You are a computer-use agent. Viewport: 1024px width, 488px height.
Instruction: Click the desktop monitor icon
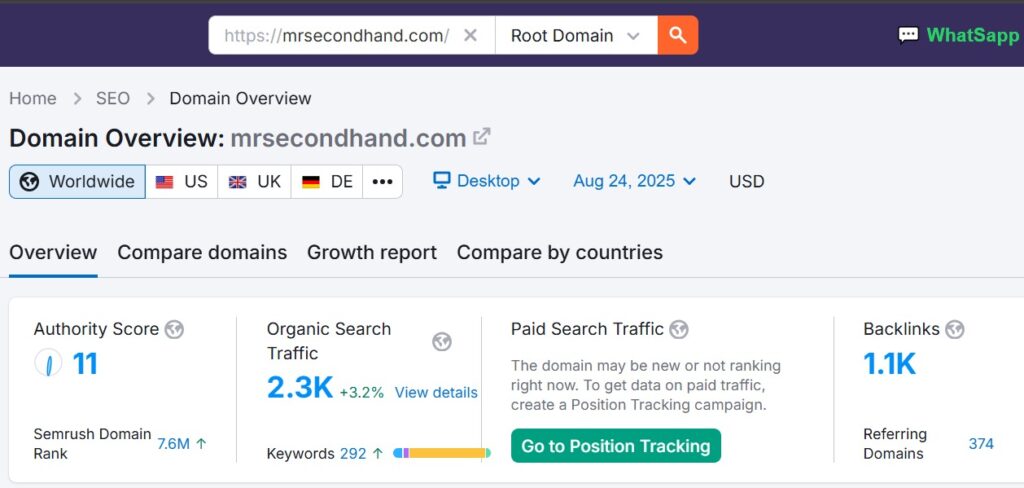pos(442,181)
